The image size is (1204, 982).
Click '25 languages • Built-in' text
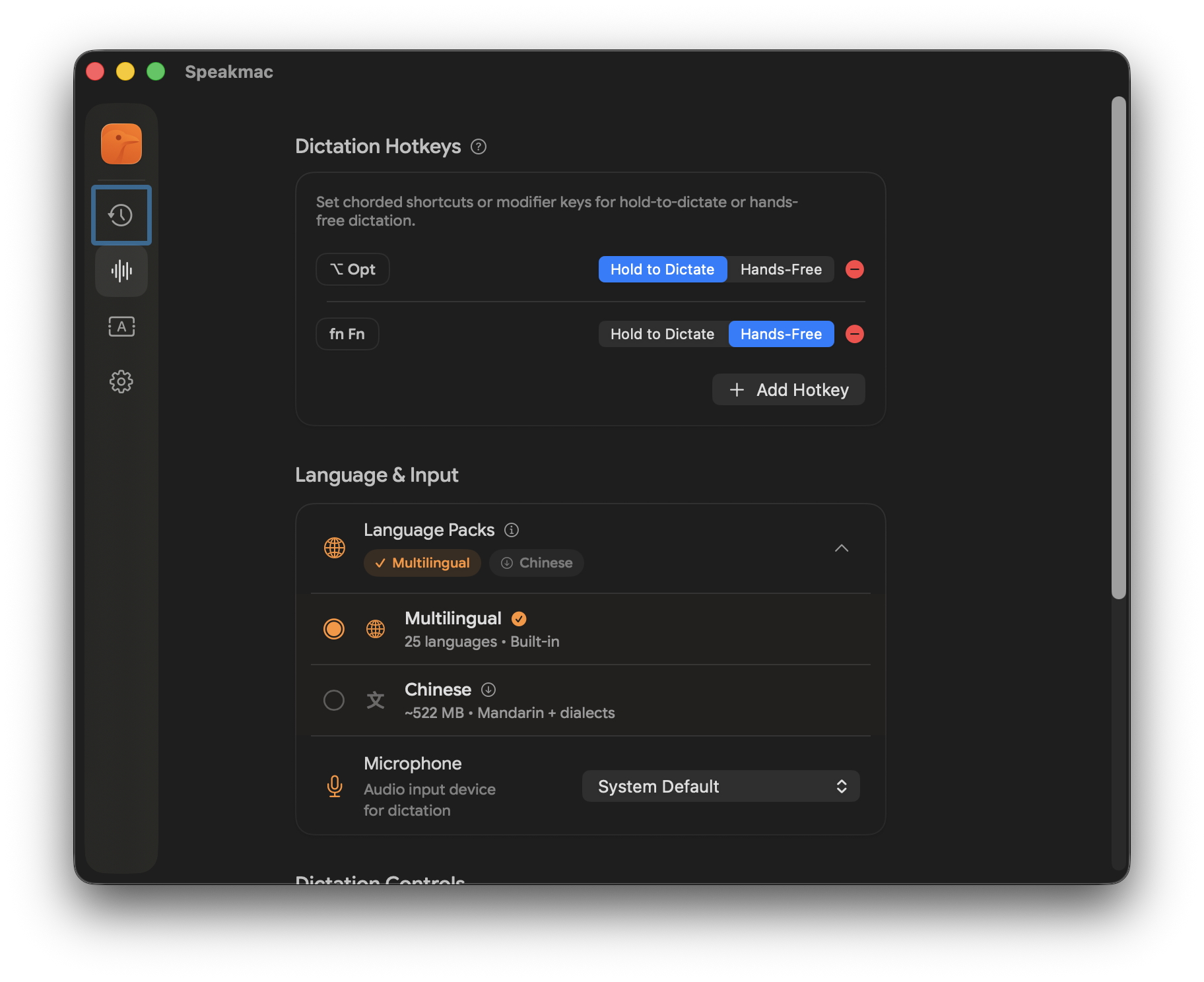click(482, 641)
